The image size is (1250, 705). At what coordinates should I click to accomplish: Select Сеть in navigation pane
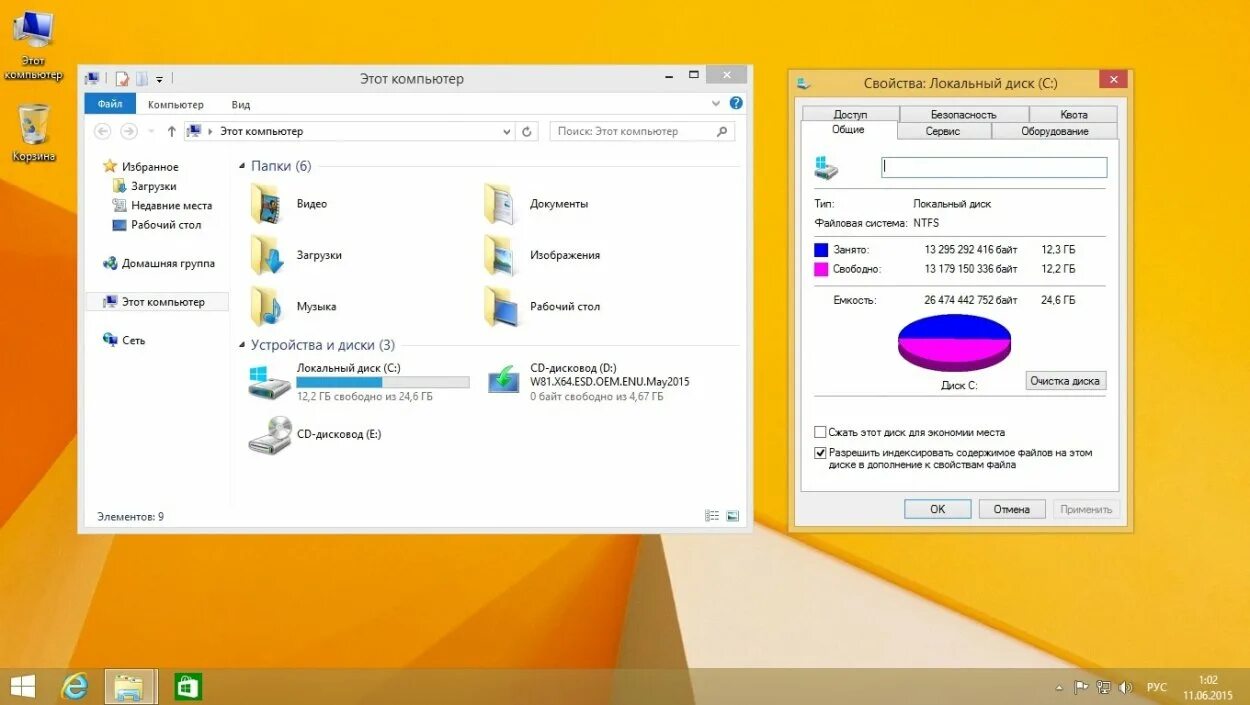124,340
